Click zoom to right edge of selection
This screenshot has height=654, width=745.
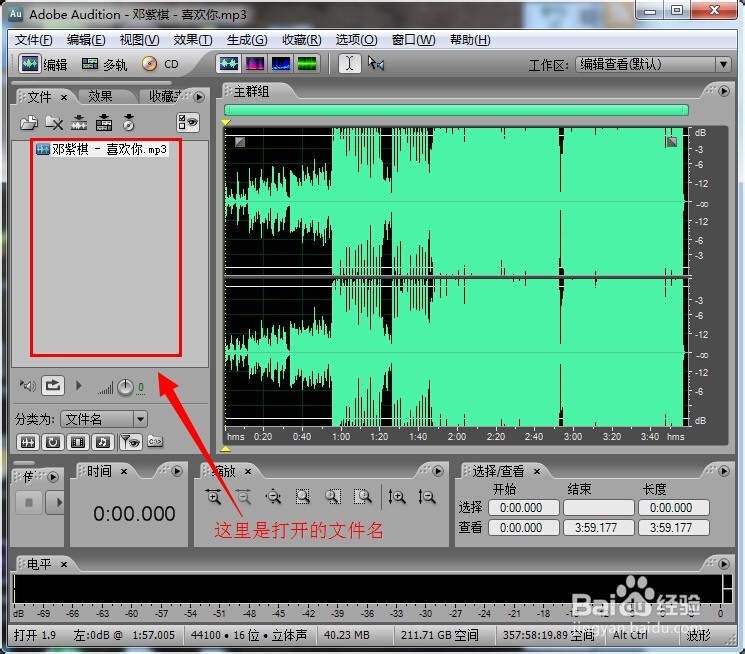(x=363, y=497)
